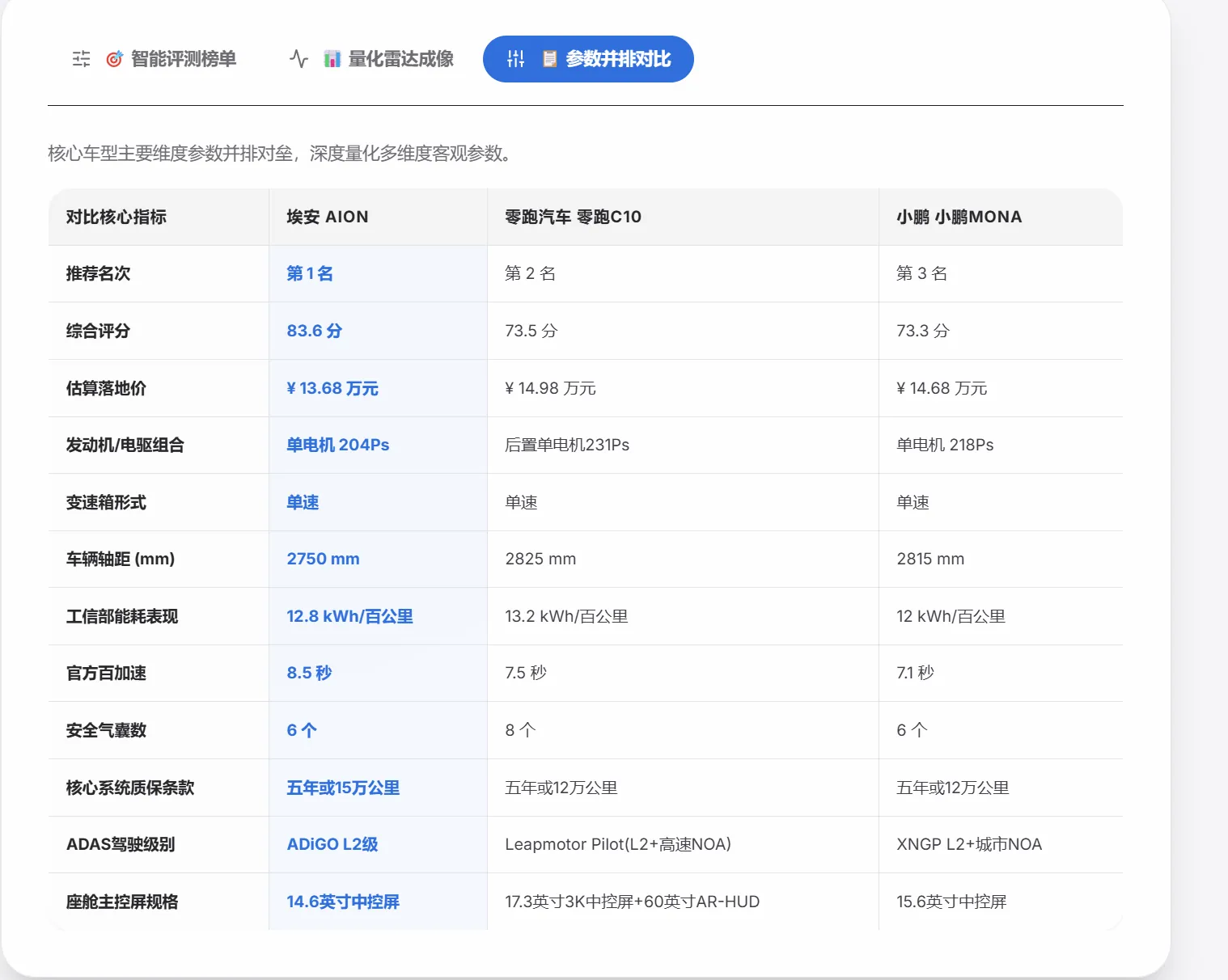1228x980 pixels.
Task: Click the 座舱主控屏规格 row label
Action: click(x=122, y=902)
